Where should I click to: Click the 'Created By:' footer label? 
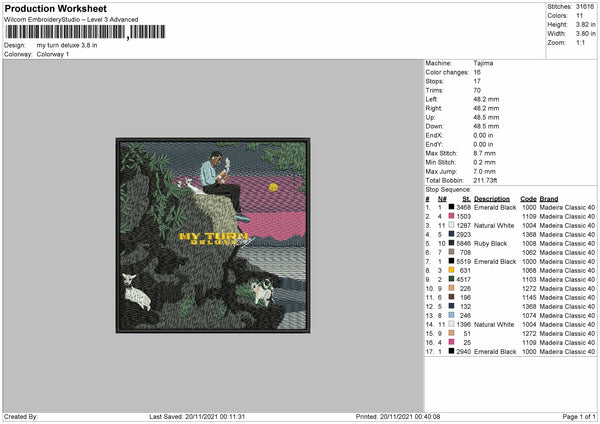[21, 417]
